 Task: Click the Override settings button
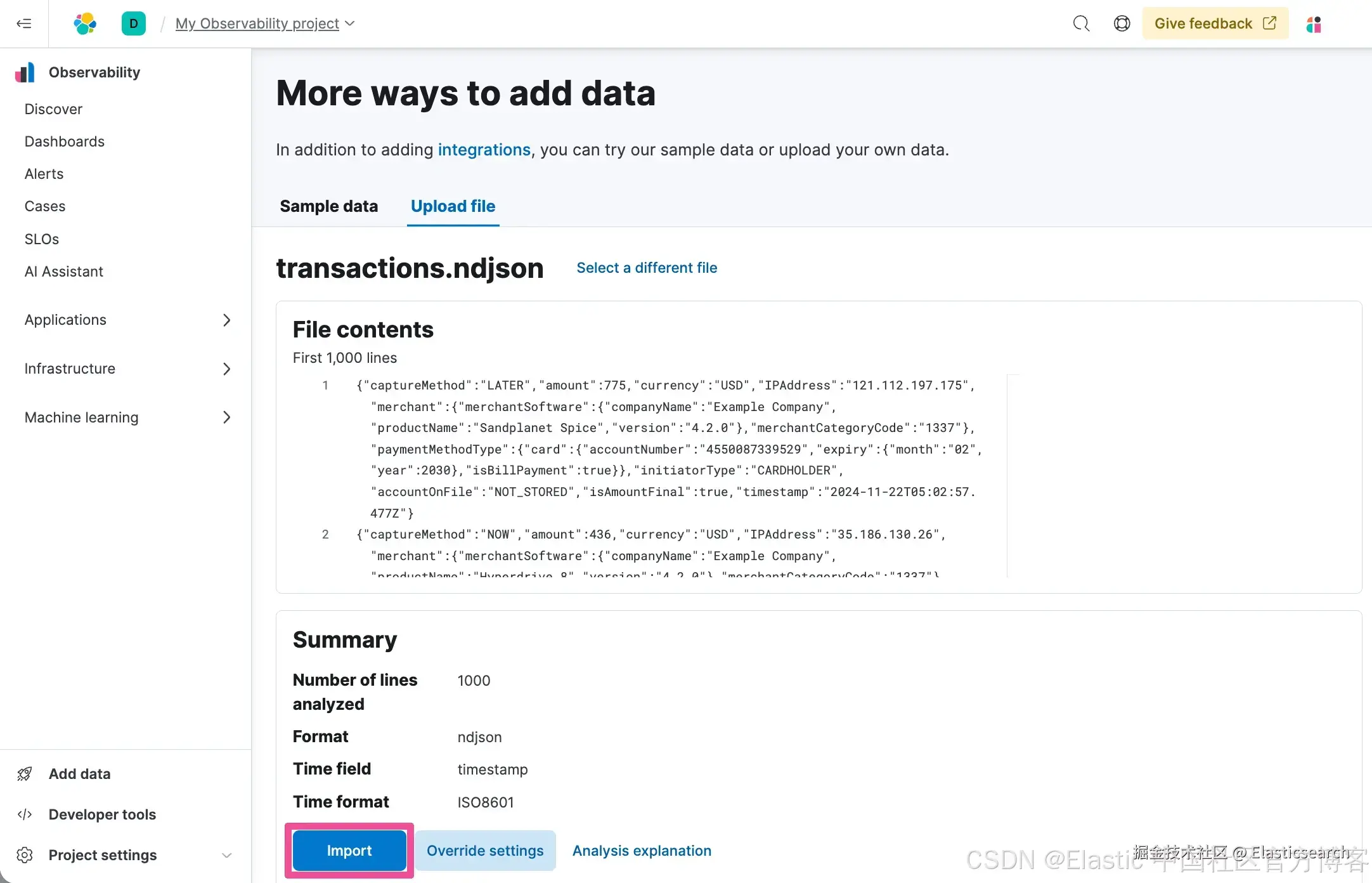click(485, 851)
